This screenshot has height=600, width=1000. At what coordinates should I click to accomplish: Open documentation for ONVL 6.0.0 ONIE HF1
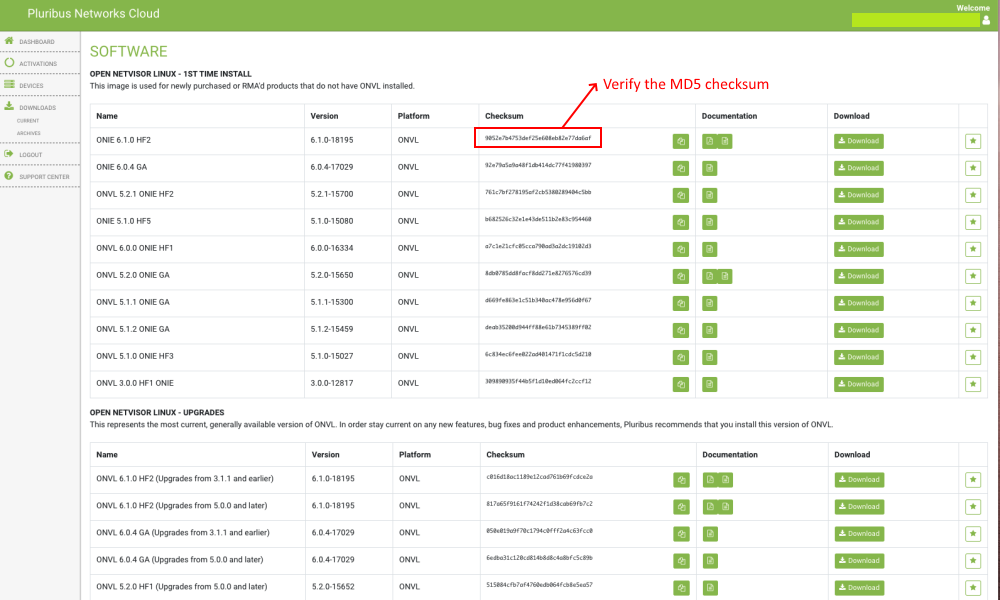point(709,249)
